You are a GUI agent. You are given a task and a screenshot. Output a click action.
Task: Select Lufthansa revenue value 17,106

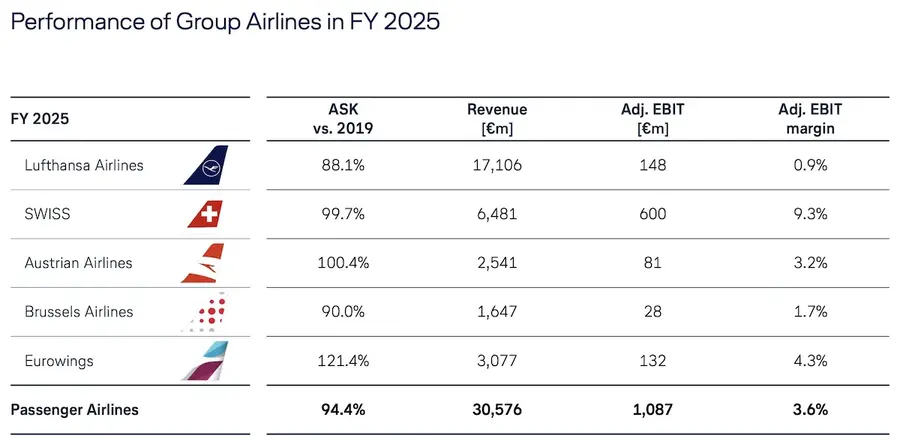point(497,165)
